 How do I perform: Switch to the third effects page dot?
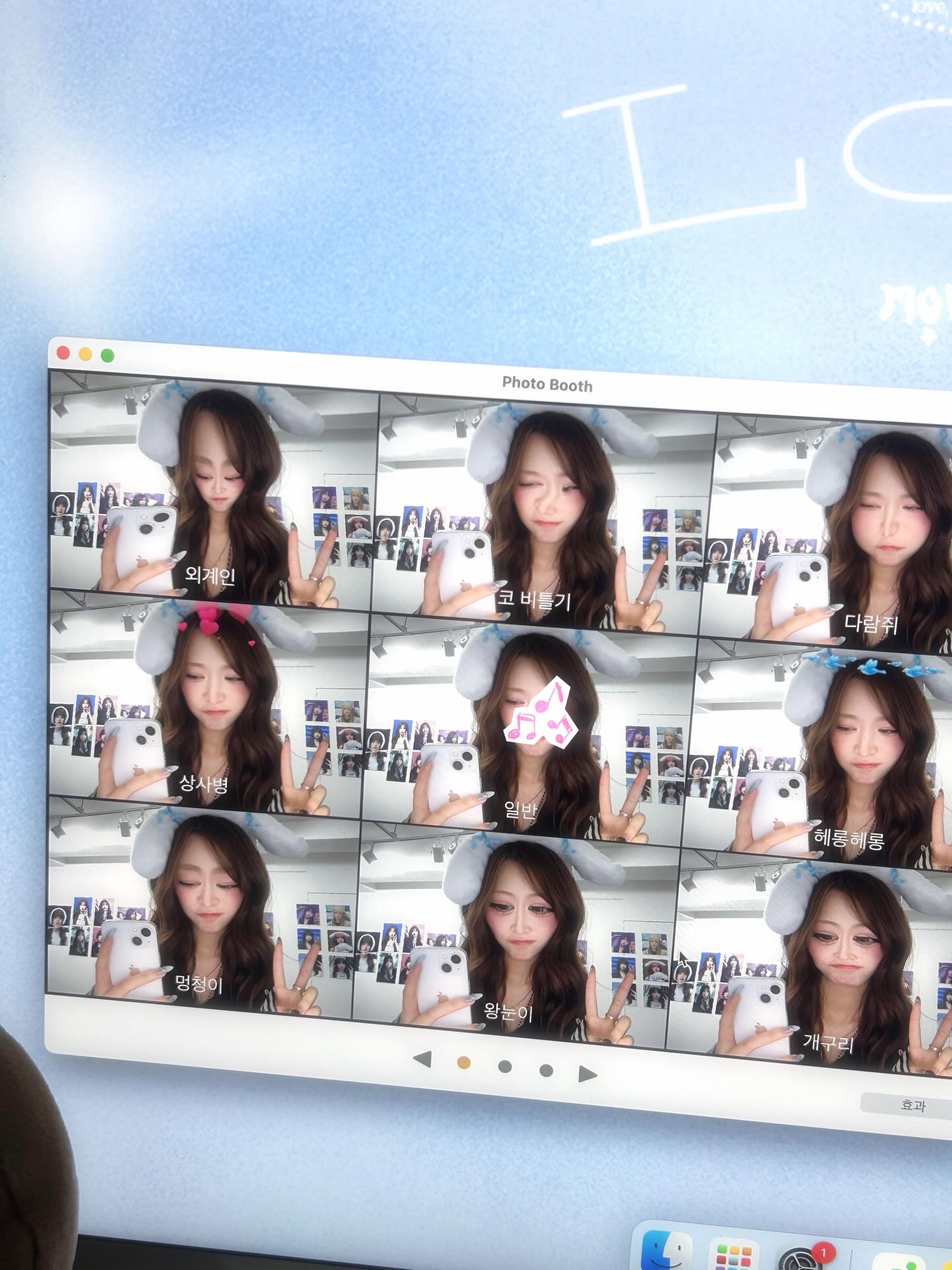pyautogui.click(x=546, y=1070)
